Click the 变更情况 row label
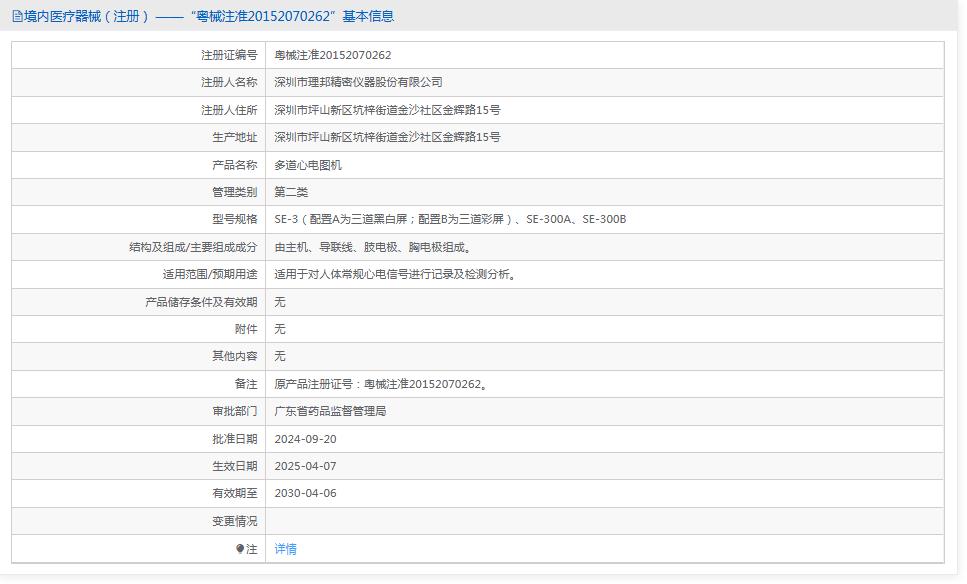The width and height of the screenshot is (967, 584). (x=234, y=521)
